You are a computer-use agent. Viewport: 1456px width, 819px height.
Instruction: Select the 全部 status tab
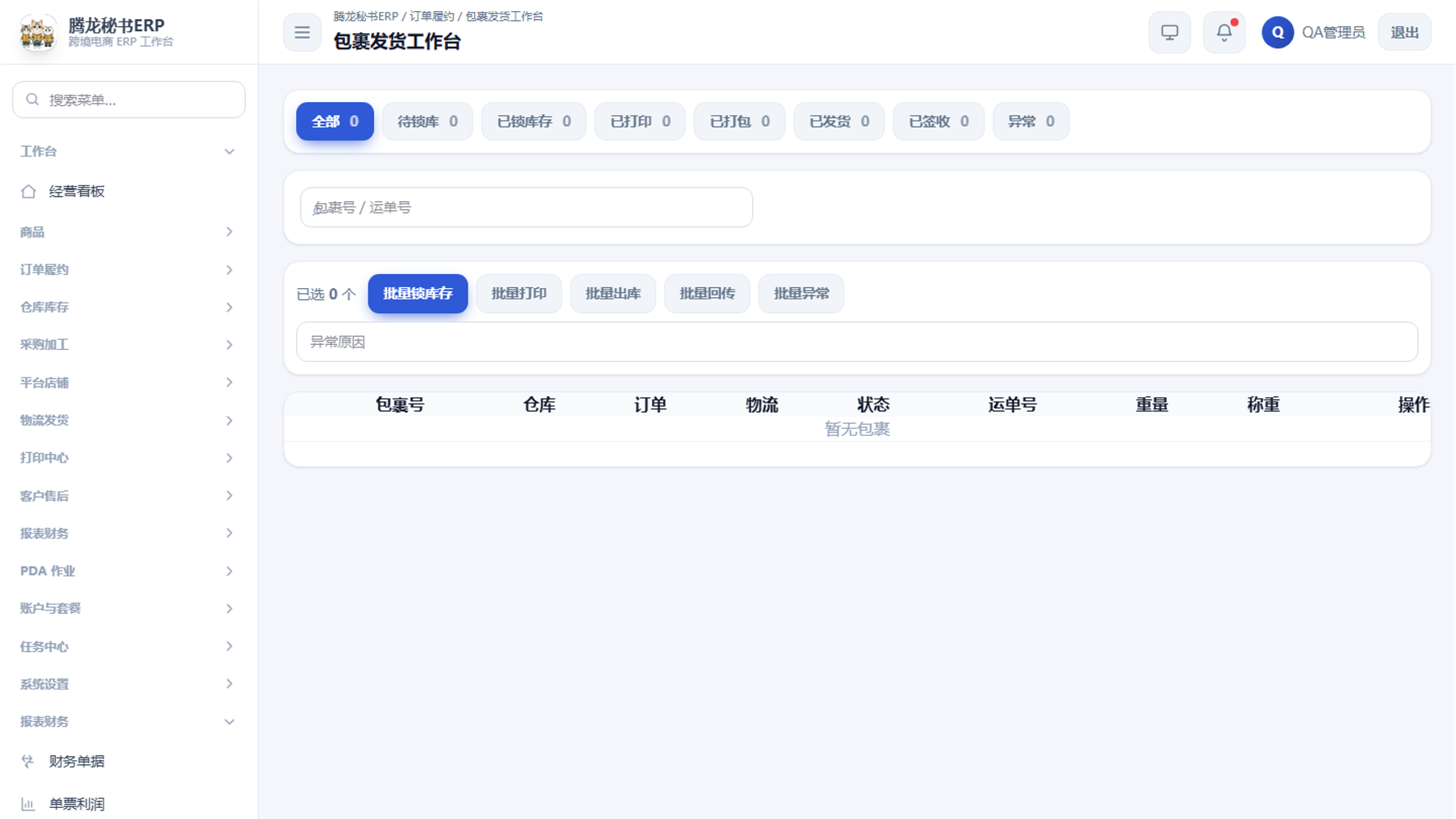point(335,121)
